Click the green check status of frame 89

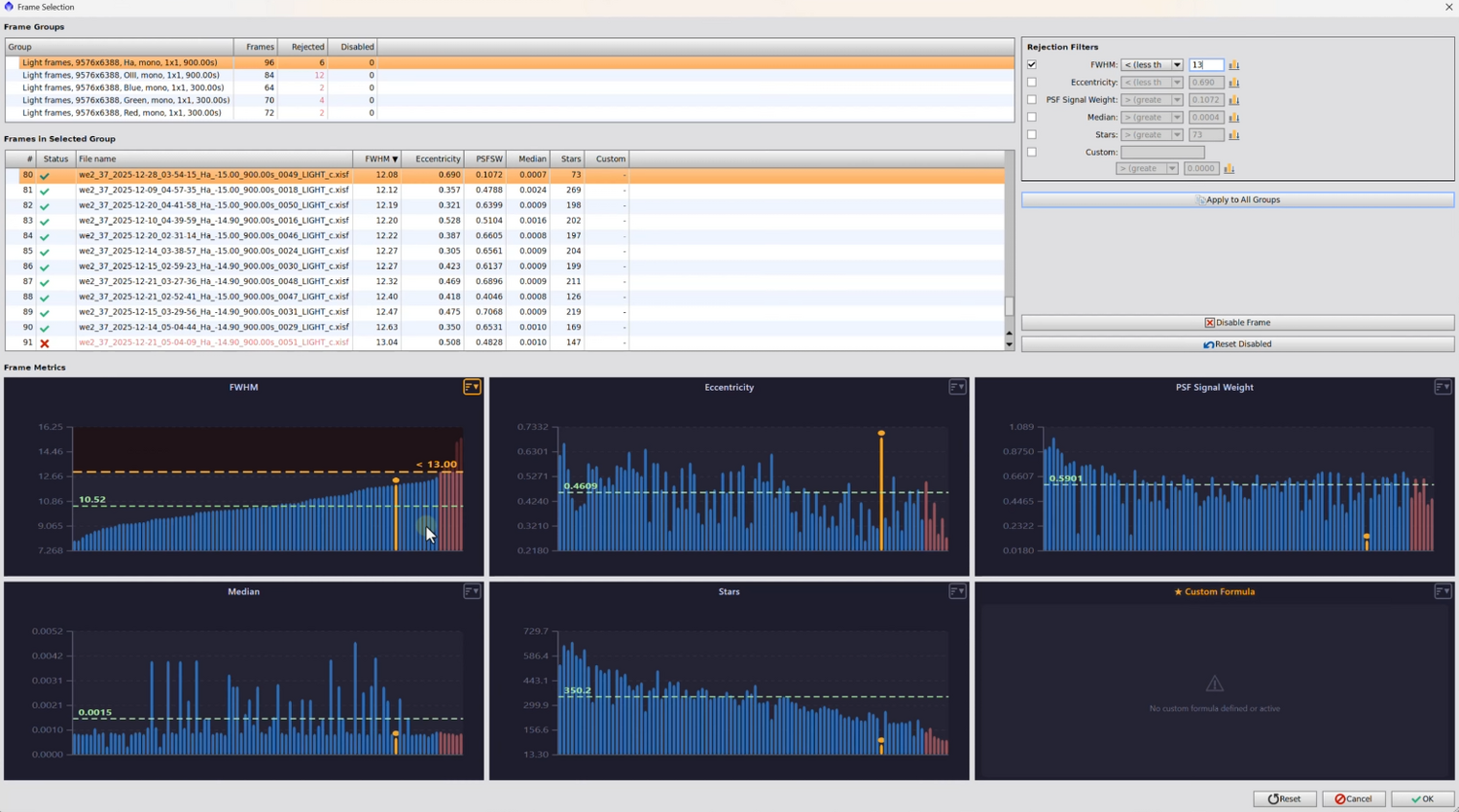tap(45, 312)
